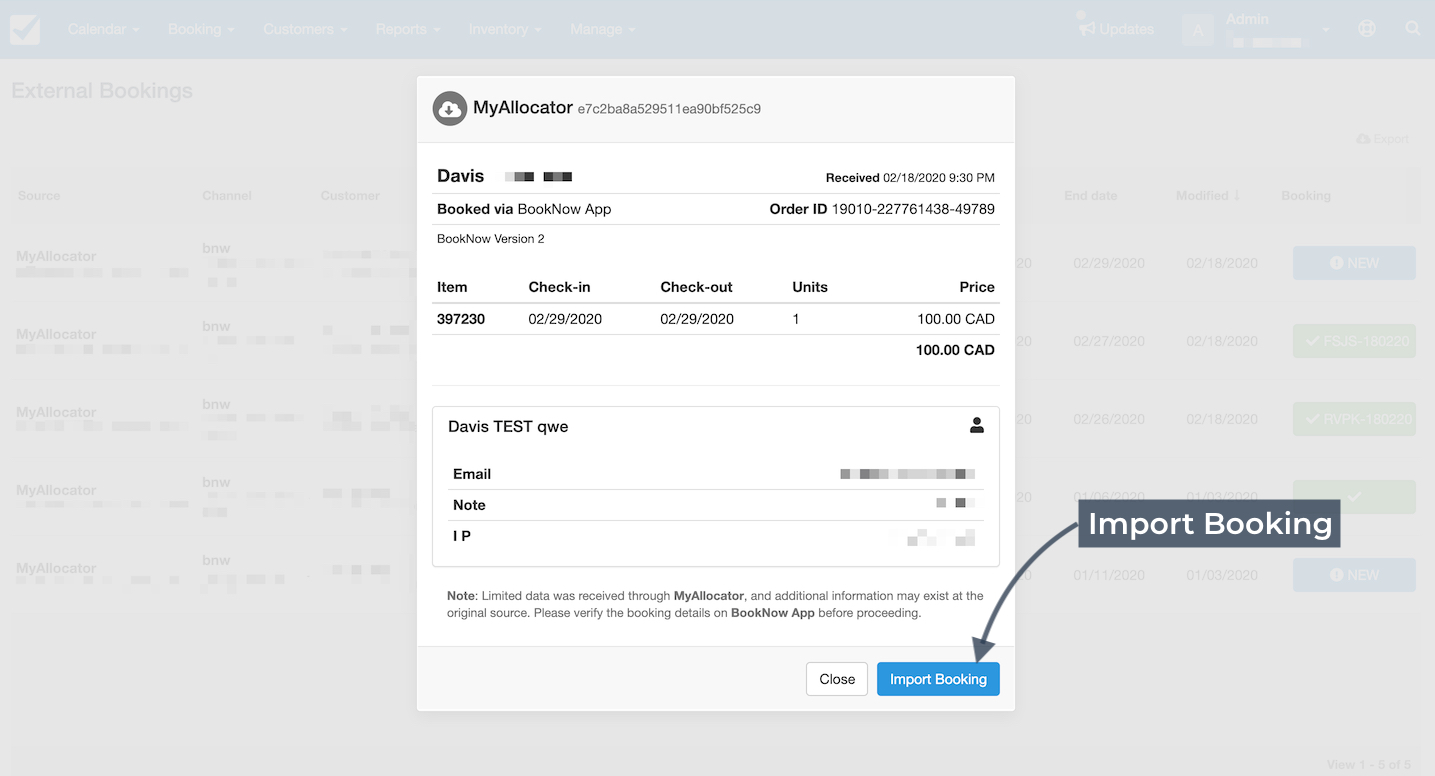The image size is (1435, 776).
Task: Click the View 1 - 5 of 5 pager text
Action: [x=1369, y=765]
